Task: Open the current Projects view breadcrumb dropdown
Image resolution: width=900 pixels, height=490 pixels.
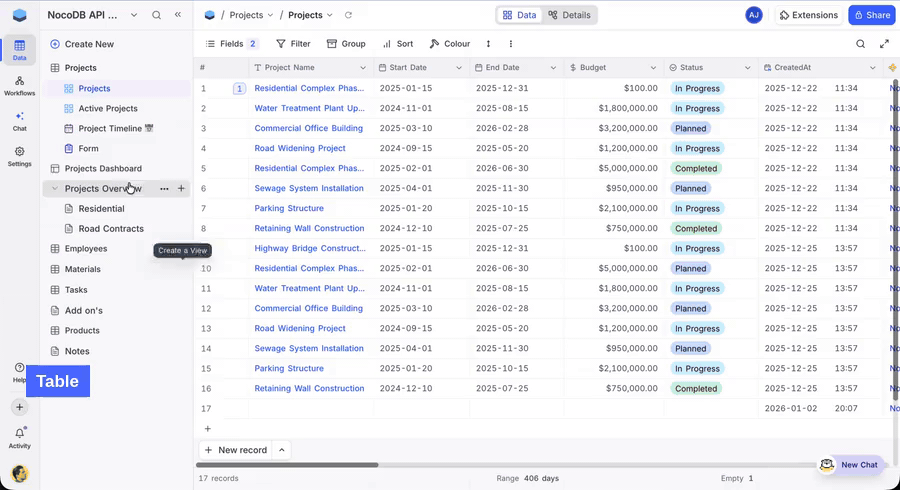Action: click(x=329, y=15)
